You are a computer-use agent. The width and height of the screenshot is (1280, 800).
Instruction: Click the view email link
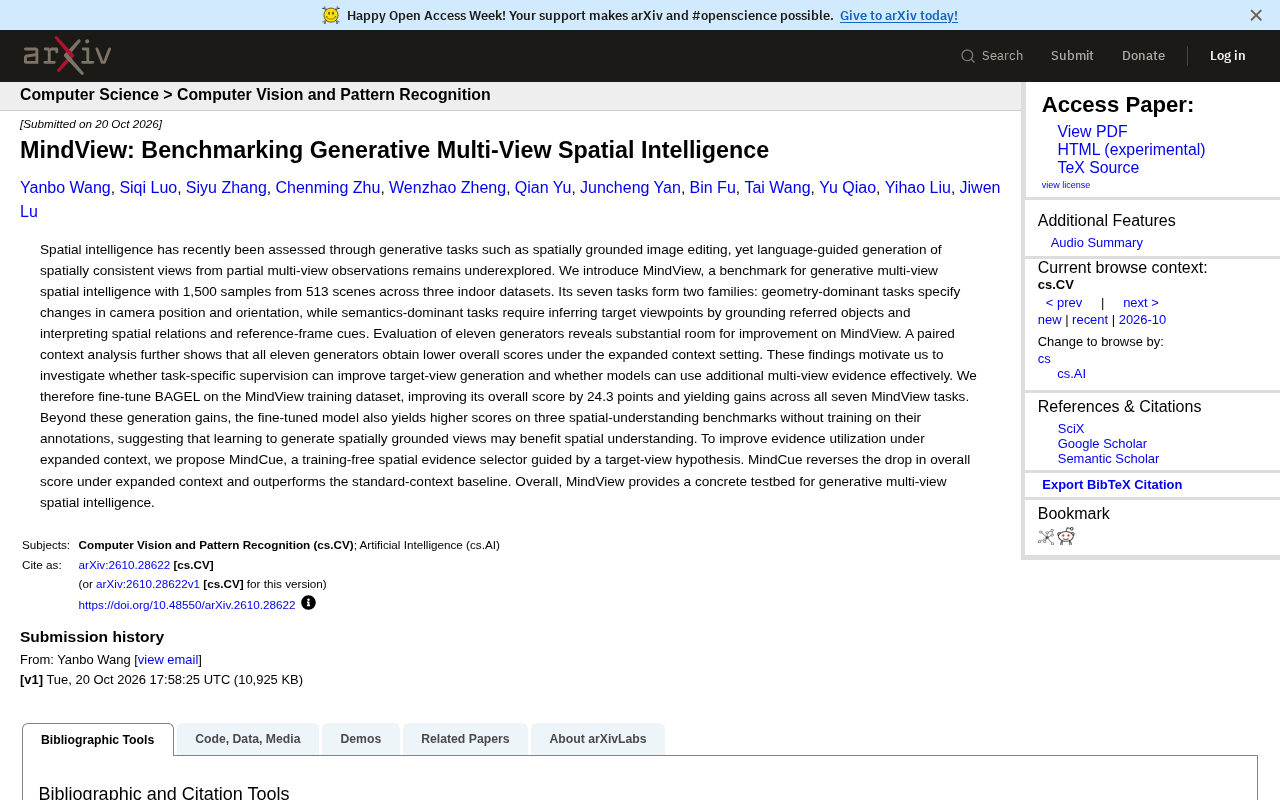[x=168, y=660]
